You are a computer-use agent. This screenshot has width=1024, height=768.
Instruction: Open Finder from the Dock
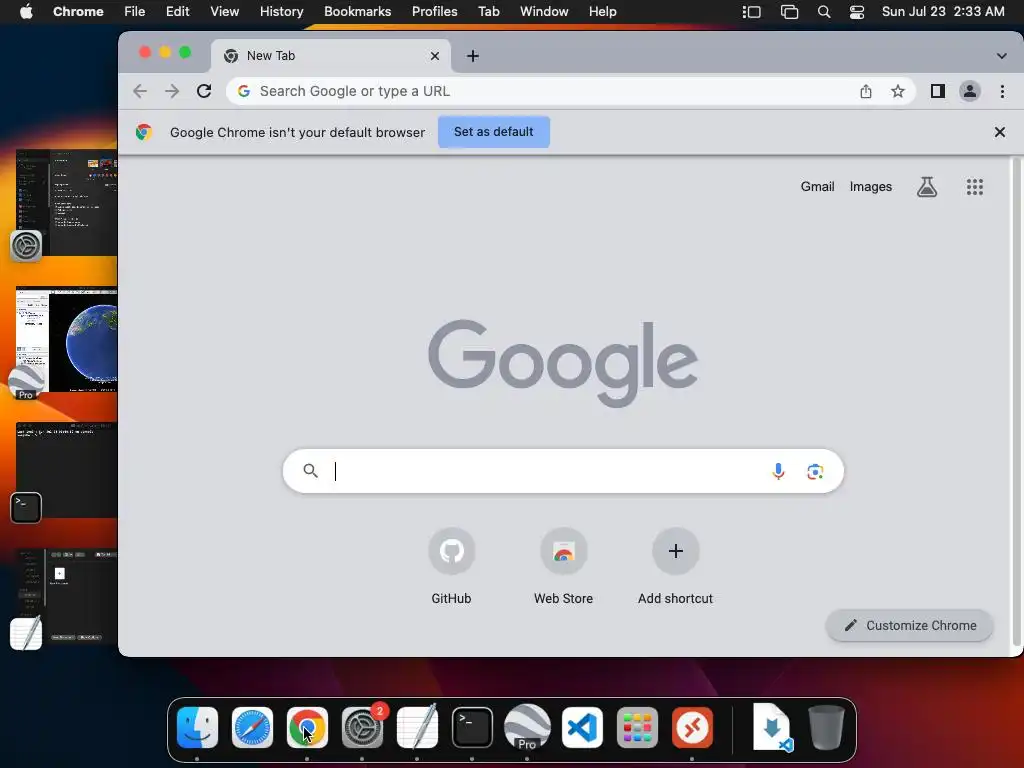[x=197, y=727]
